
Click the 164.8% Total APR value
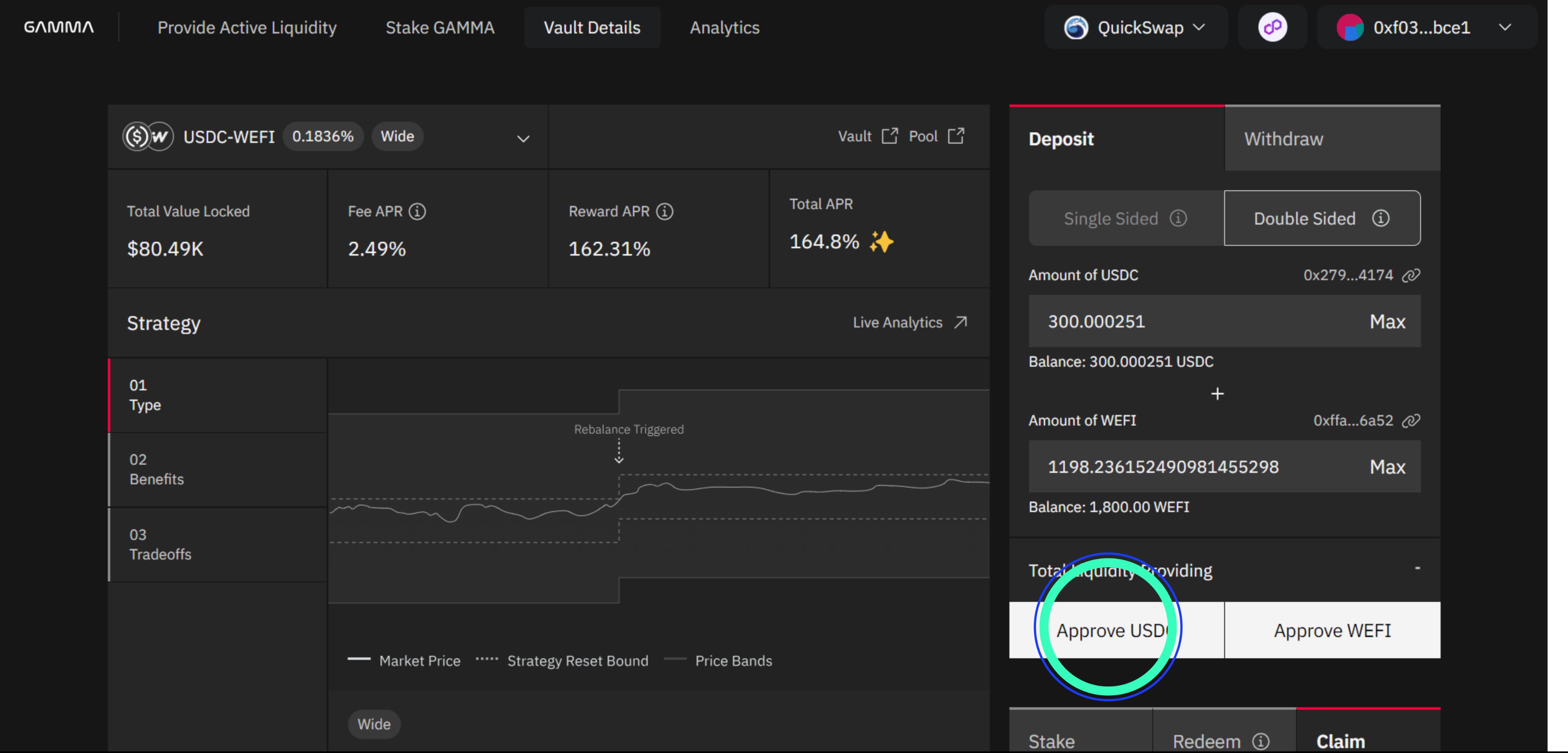824,242
